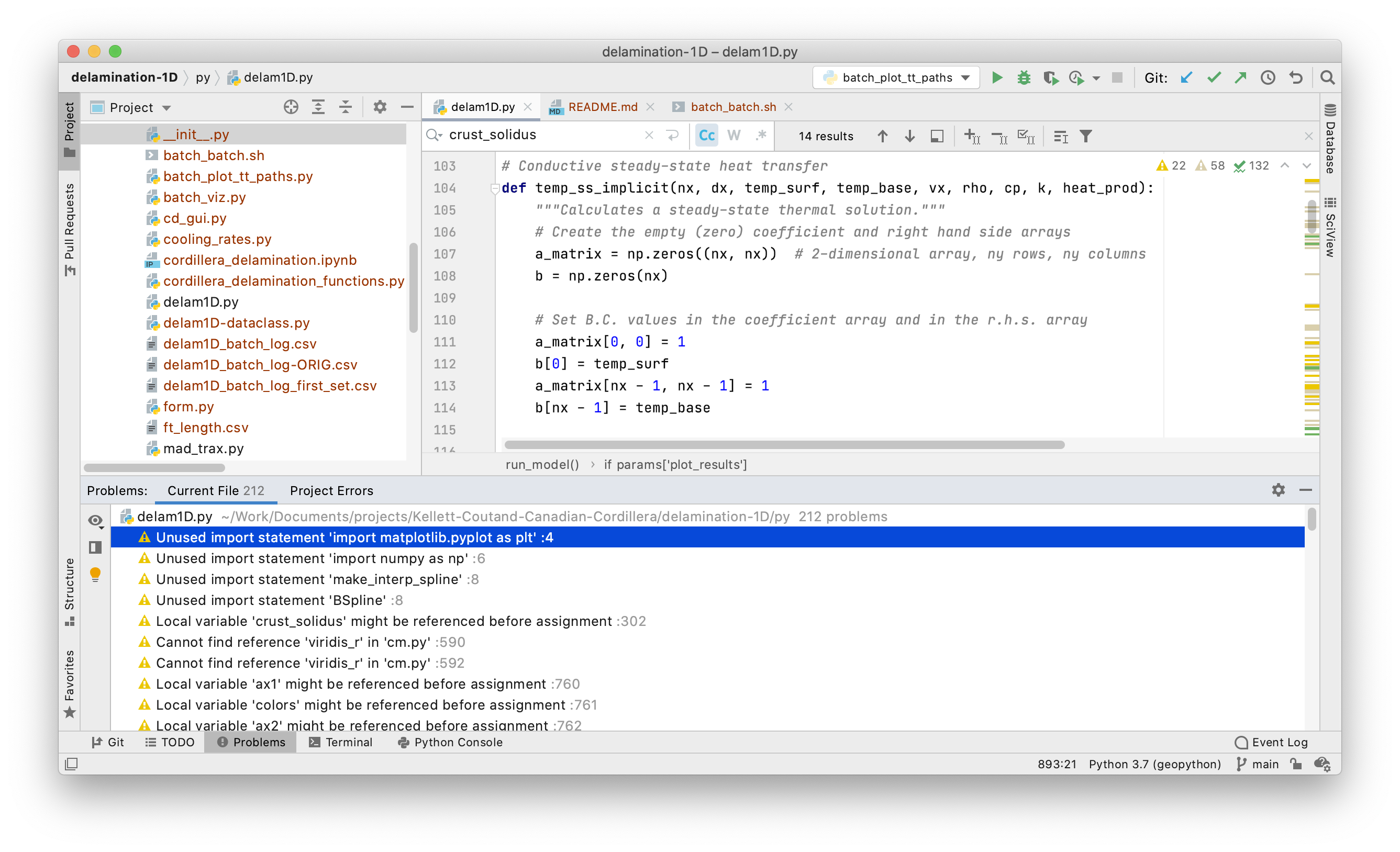
Task: Add selection for next occurrence
Action: (x=972, y=136)
